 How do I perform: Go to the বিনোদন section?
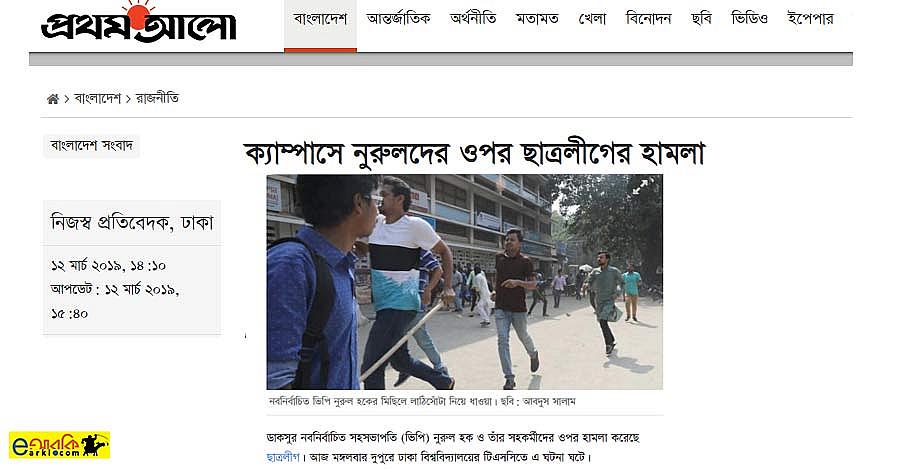point(648,20)
